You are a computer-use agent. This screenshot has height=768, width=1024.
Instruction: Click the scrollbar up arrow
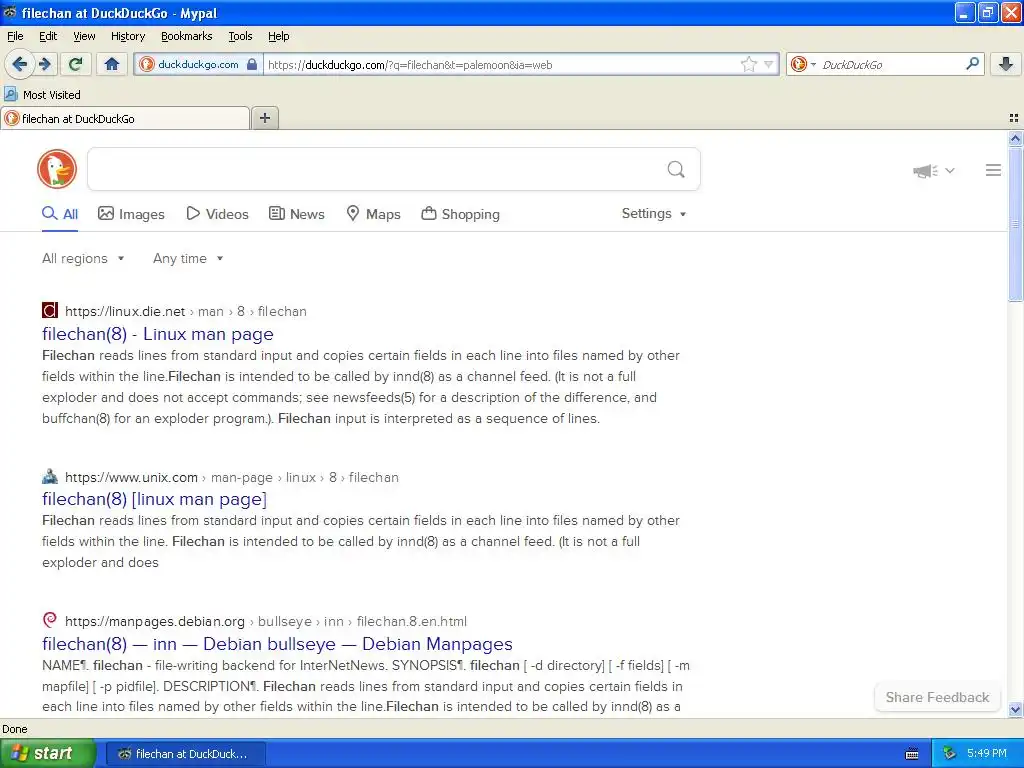click(1015, 138)
